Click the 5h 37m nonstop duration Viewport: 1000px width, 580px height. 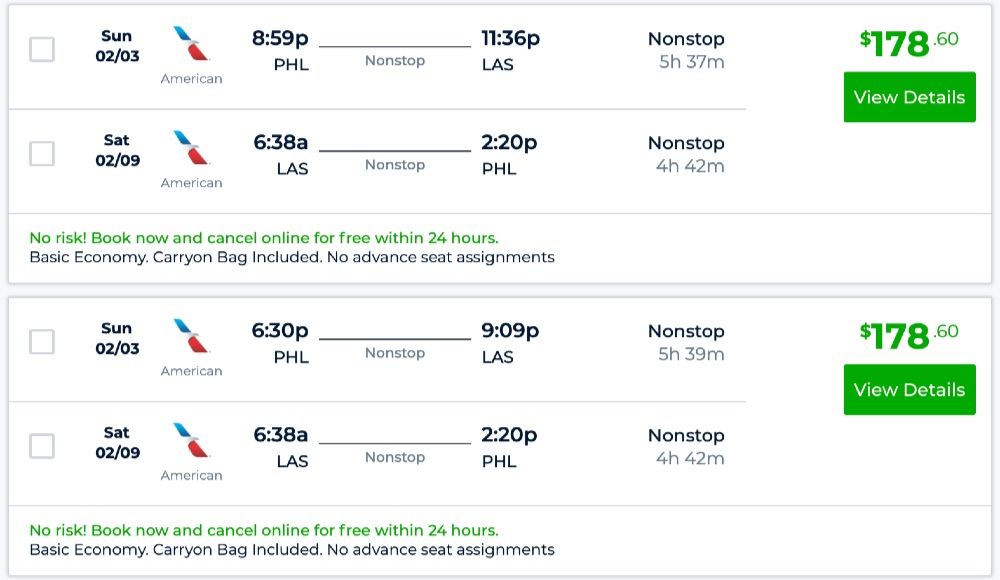coord(691,62)
